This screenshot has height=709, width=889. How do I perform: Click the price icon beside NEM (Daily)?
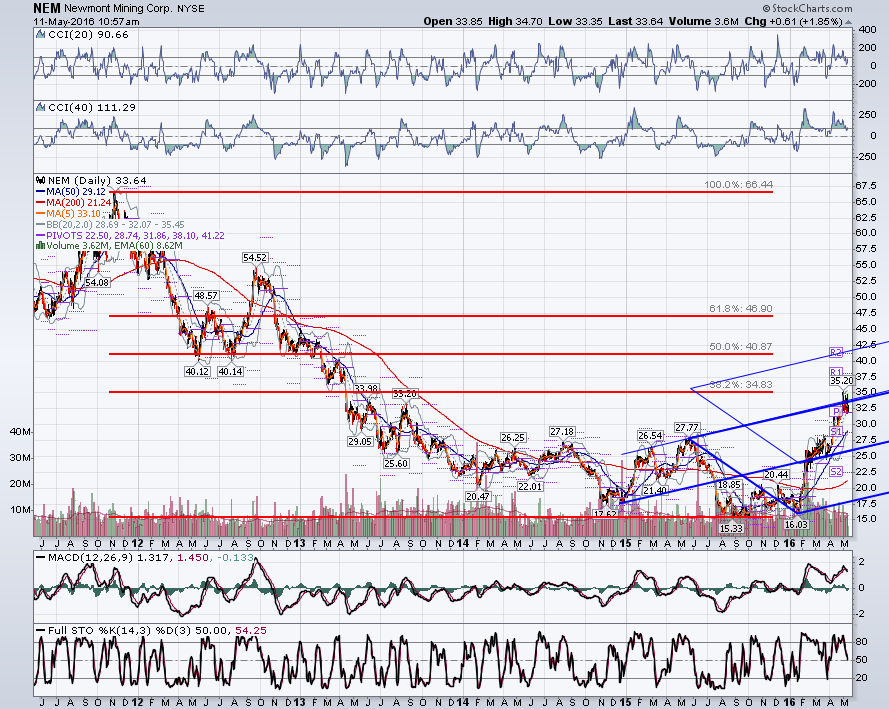[x=40, y=180]
